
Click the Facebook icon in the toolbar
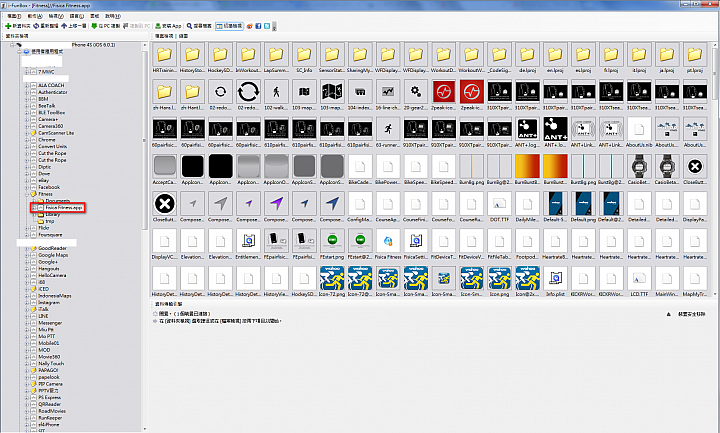click(258, 26)
